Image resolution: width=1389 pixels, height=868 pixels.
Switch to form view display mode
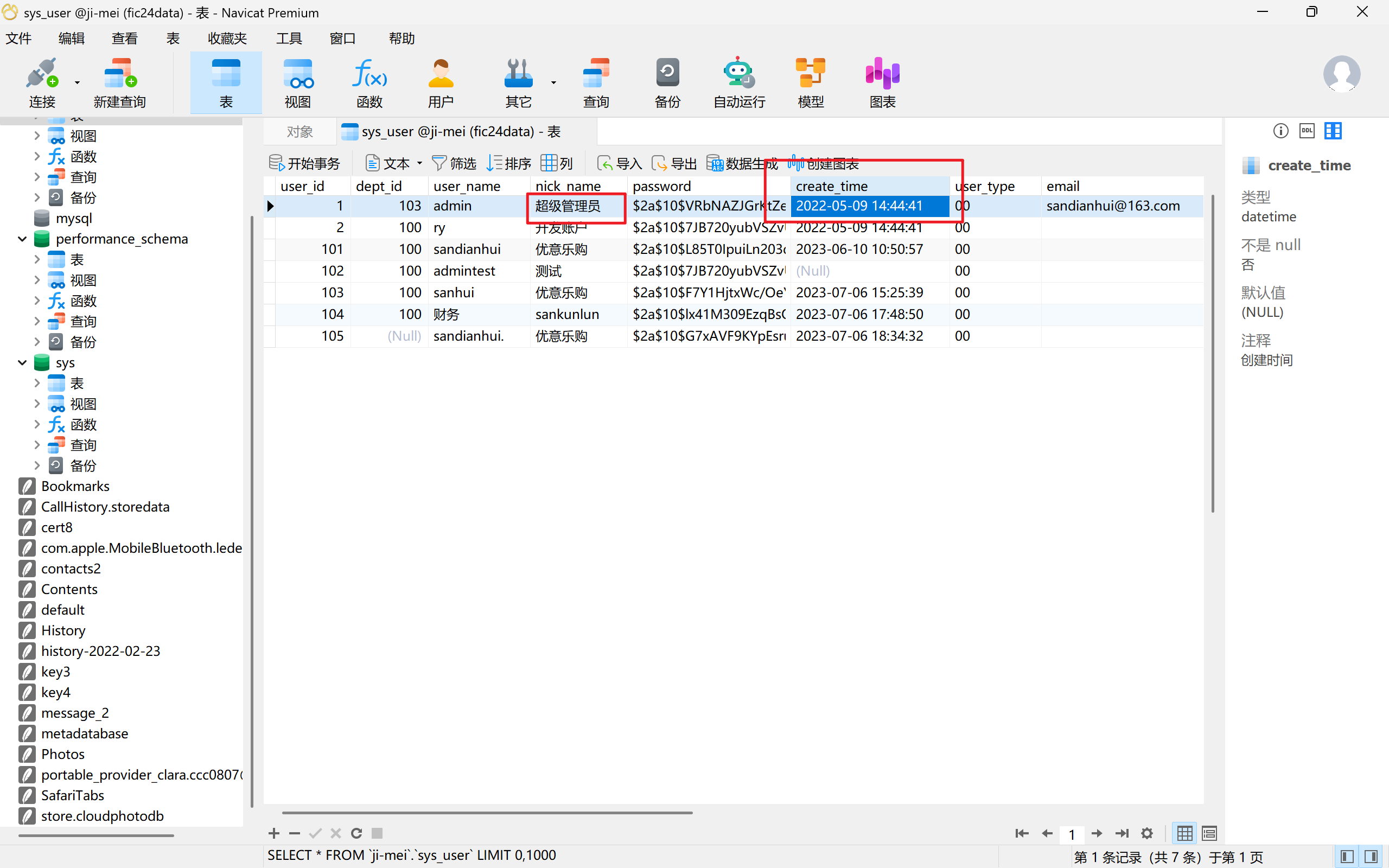1209,833
